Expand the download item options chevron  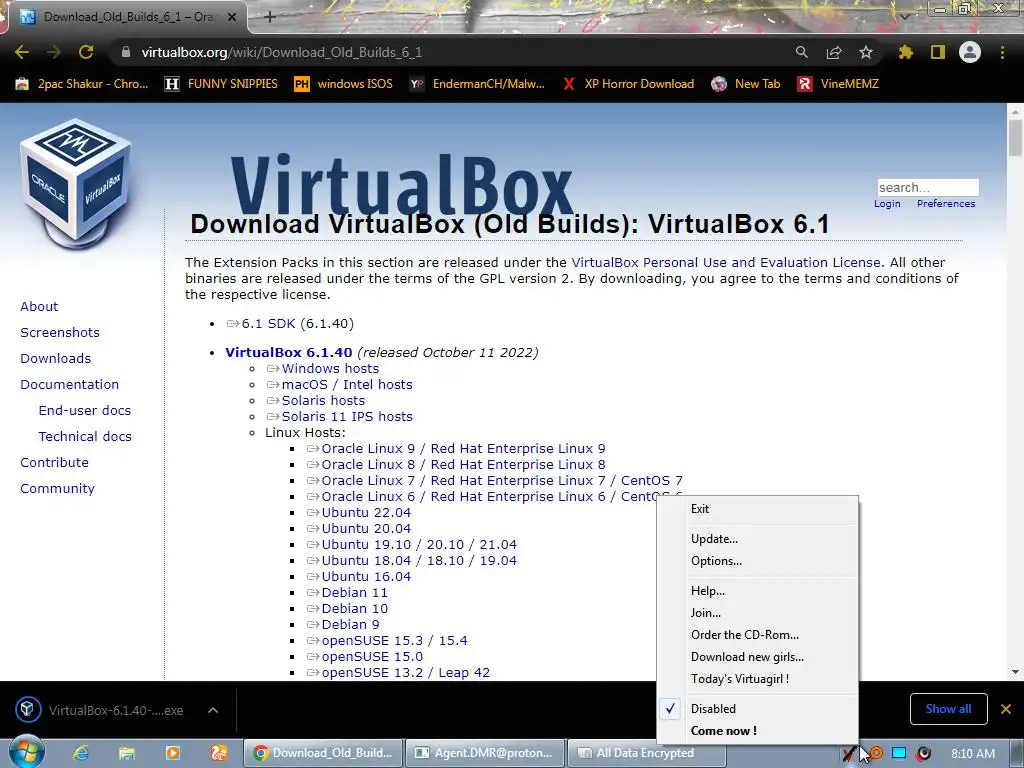pyautogui.click(x=213, y=710)
